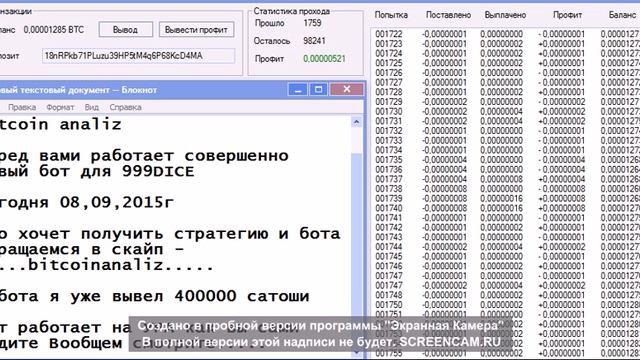Click the date '08,09,2015г' in Notepad
Image resolution: width=640 pixels, height=360 pixels.
(x=117, y=202)
